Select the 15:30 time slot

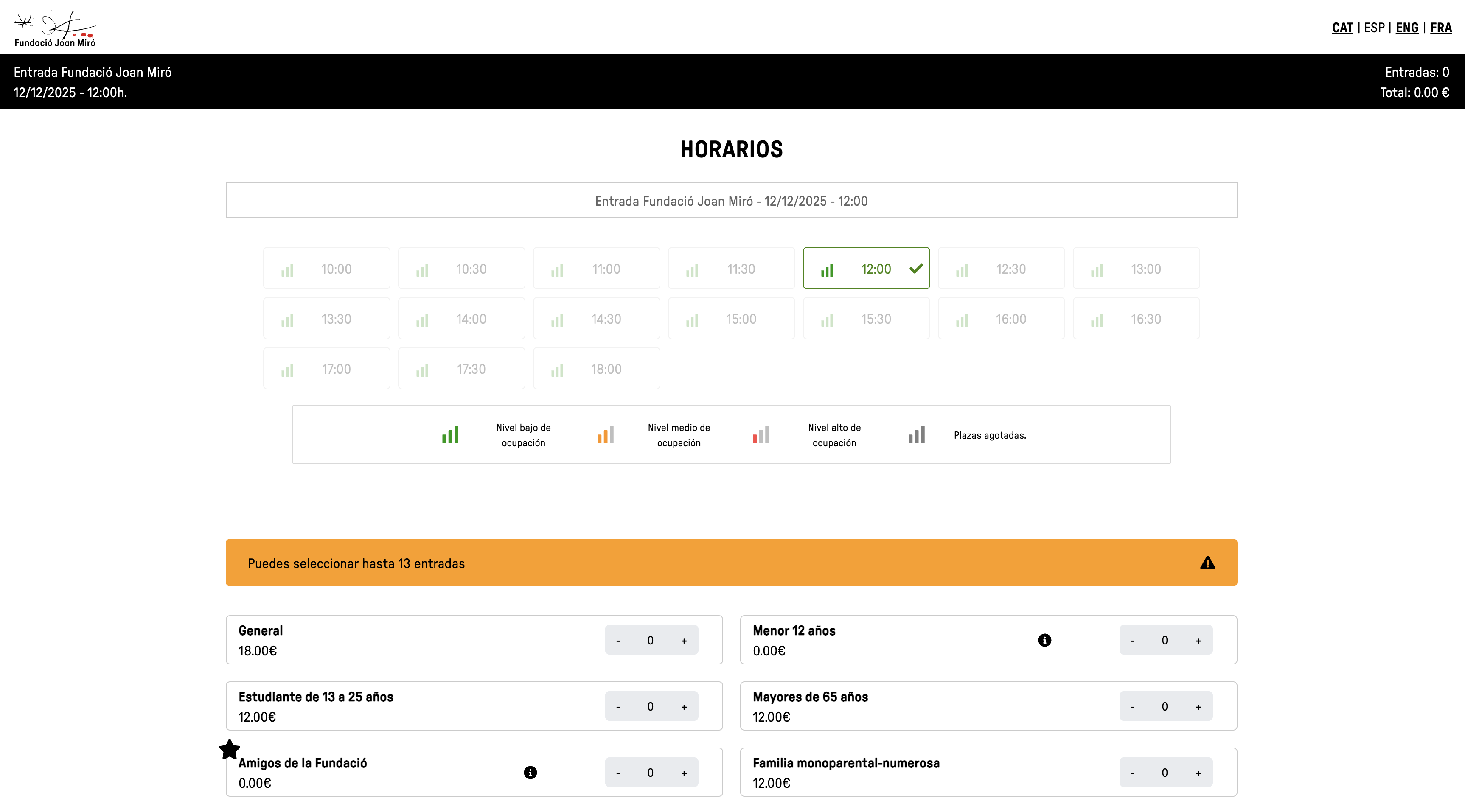pos(866,319)
